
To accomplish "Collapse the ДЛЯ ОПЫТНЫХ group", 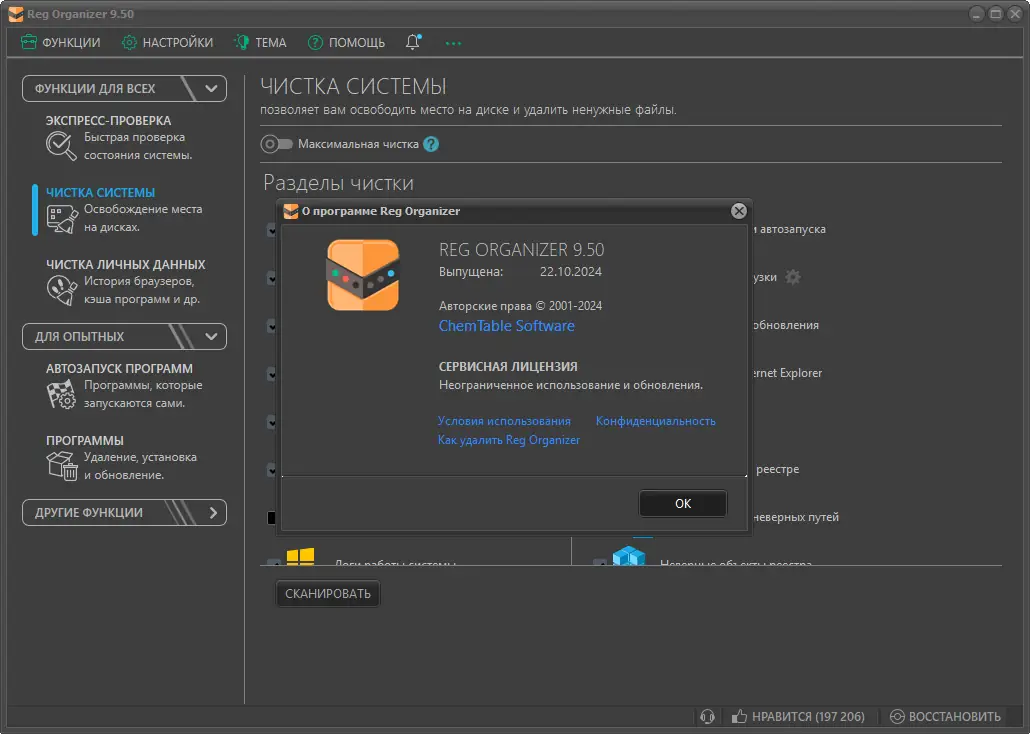I will pyautogui.click(x=124, y=336).
